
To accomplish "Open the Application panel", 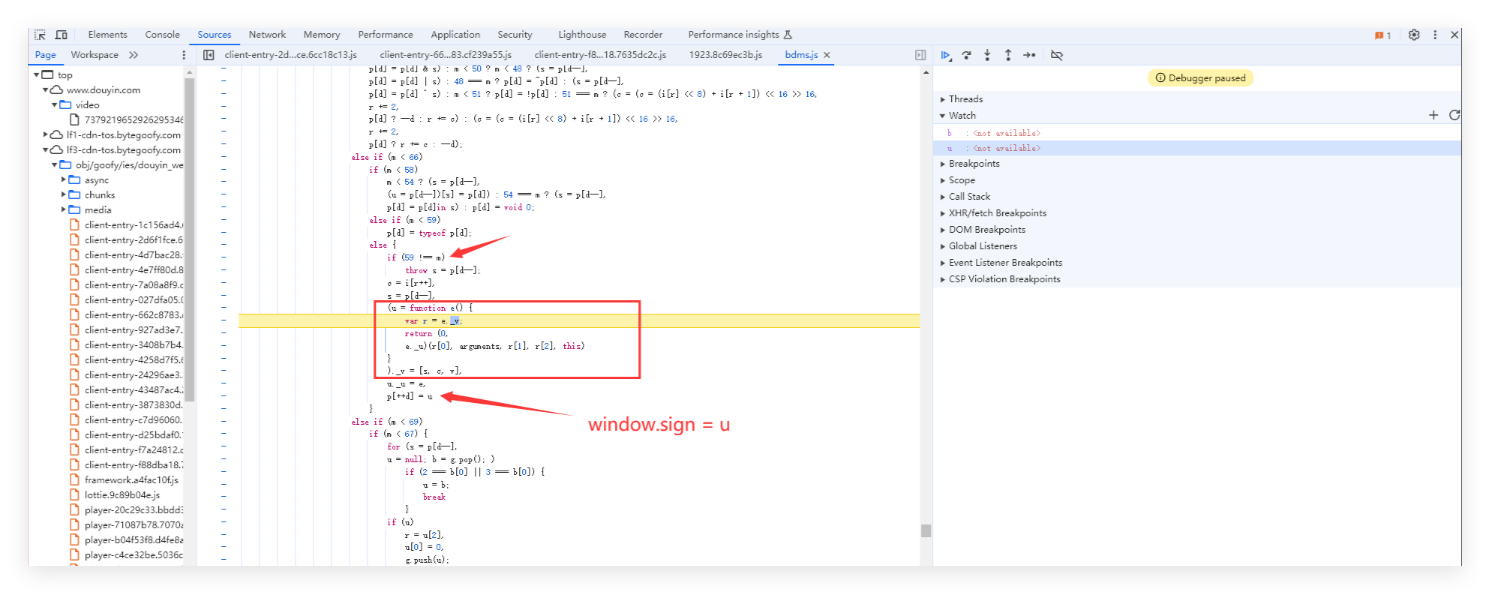I will point(456,35).
